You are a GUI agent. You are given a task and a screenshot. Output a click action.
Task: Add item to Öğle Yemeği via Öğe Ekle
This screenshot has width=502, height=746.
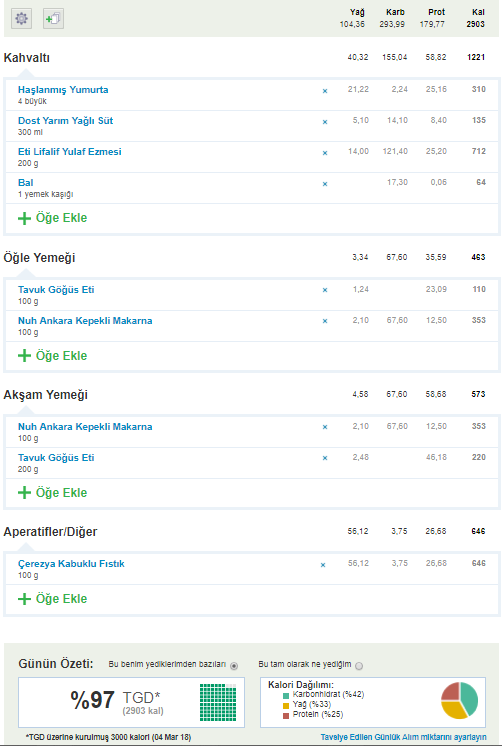click(52, 355)
